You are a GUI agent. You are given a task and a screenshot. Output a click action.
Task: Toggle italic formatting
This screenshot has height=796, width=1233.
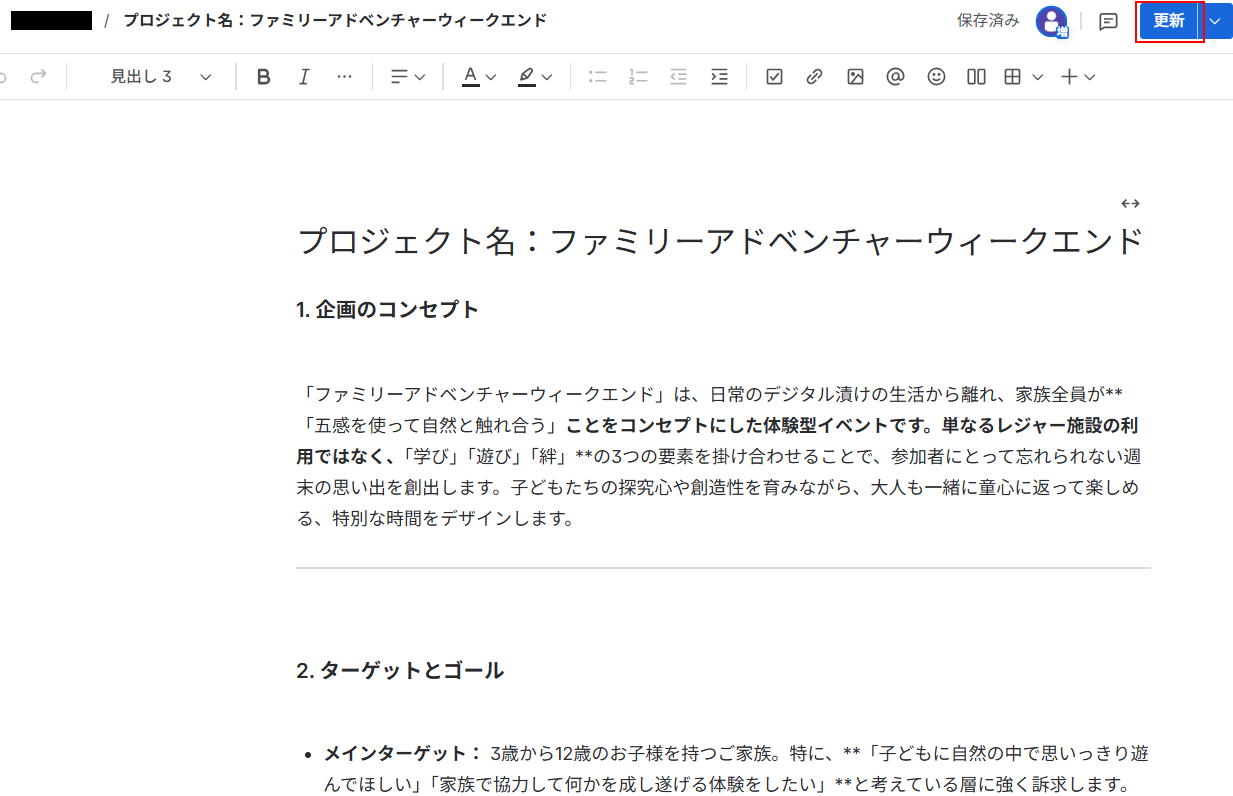pos(304,76)
